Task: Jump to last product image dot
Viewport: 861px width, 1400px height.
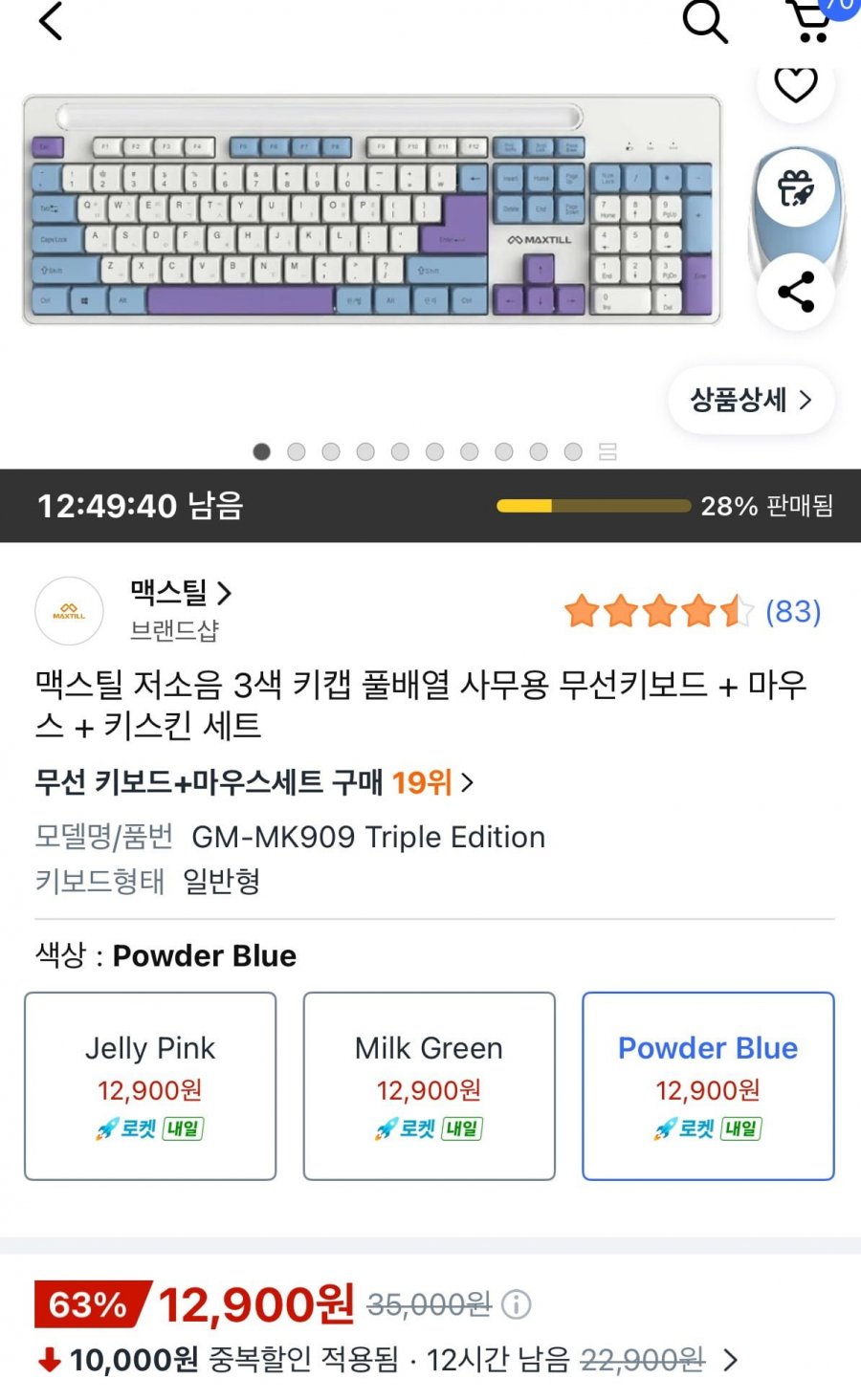Action: pyautogui.click(x=573, y=451)
